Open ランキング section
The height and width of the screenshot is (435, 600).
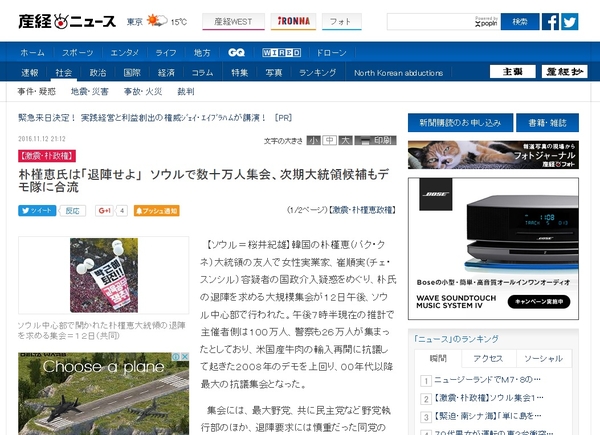[318, 72]
